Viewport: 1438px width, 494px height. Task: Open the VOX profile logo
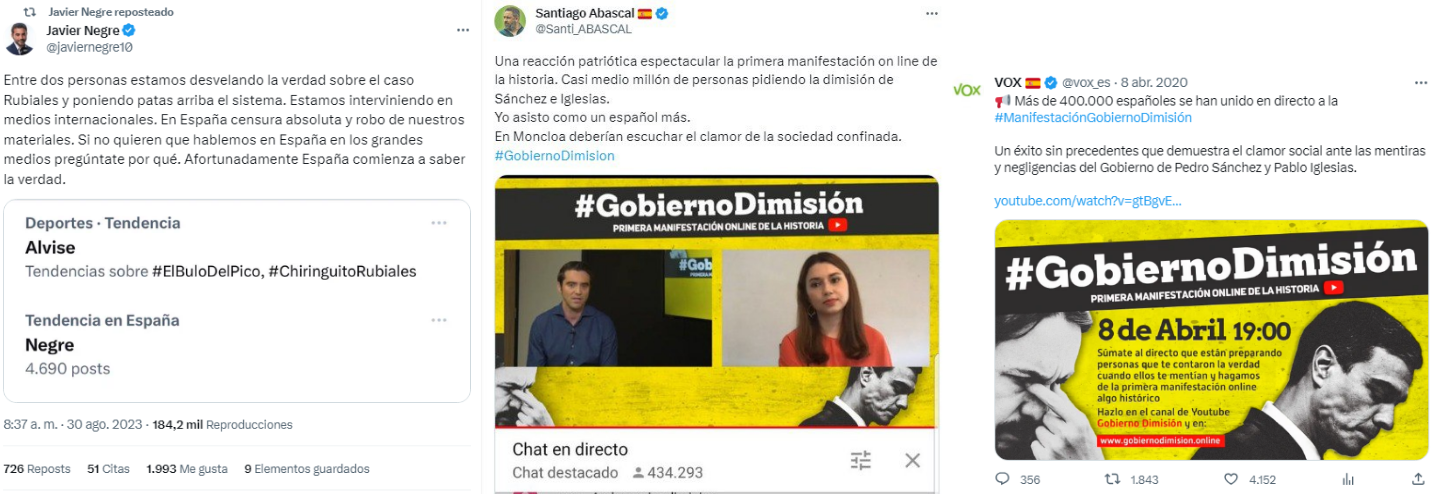(x=967, y=90)
